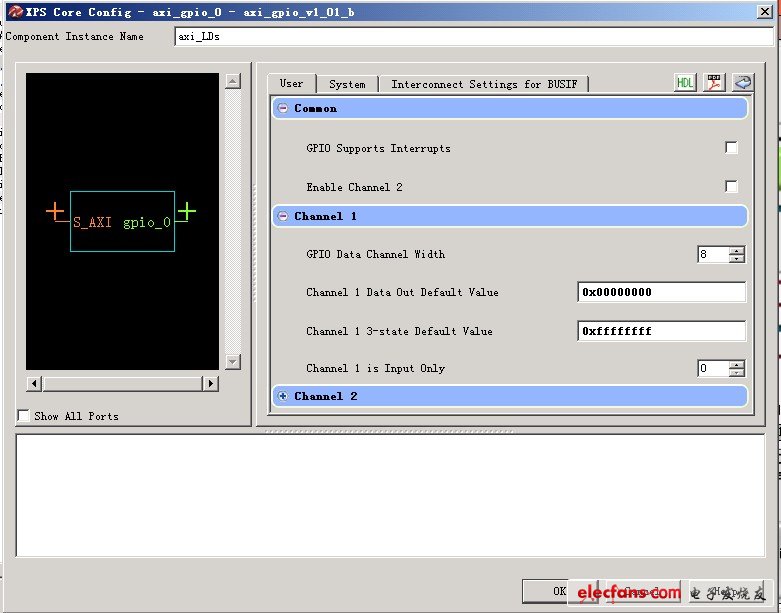Expand the Channel 2 section
The image size is (781, 613).
tap(283, 396)
